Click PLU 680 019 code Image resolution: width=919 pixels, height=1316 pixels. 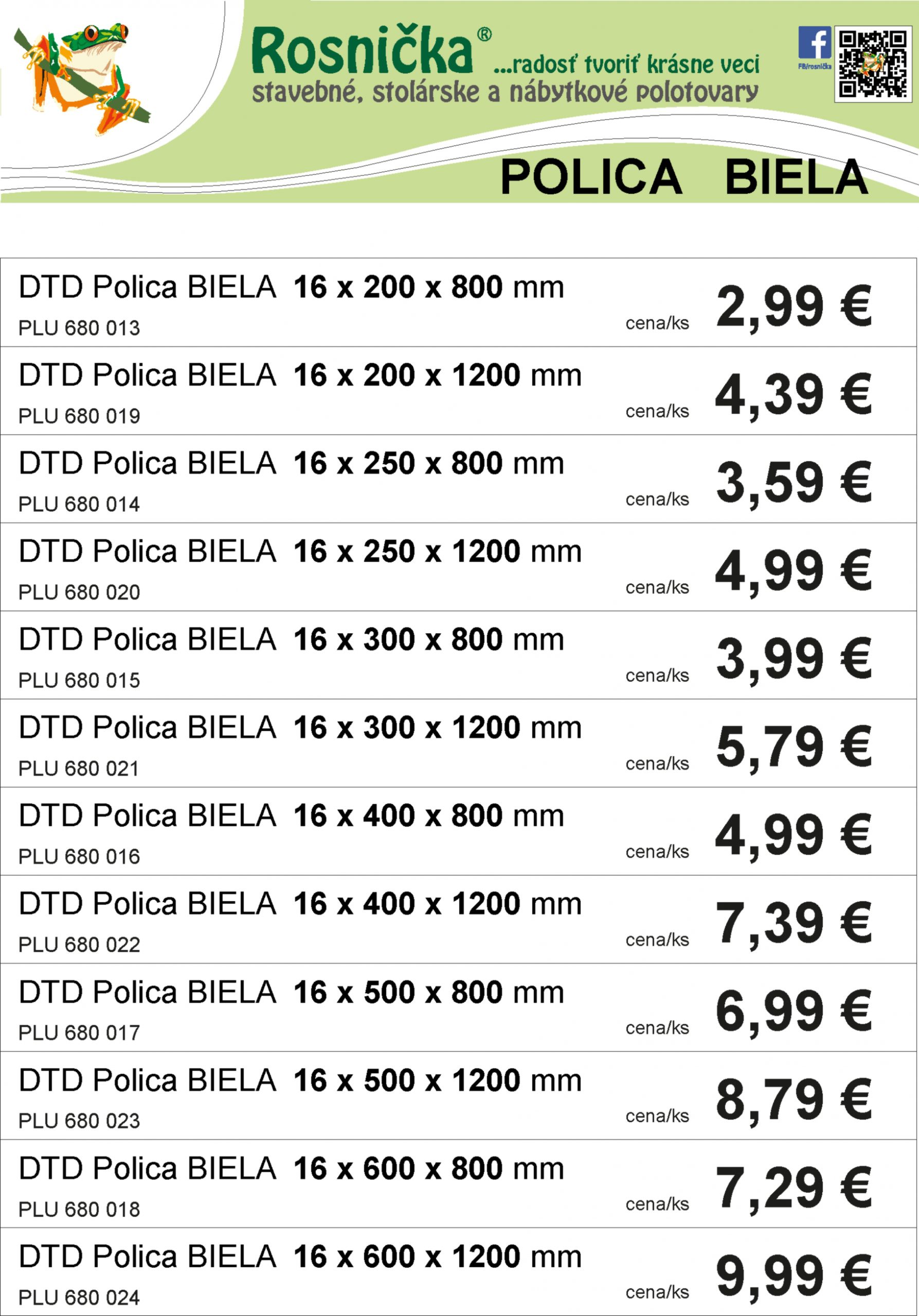pos(79,416)
